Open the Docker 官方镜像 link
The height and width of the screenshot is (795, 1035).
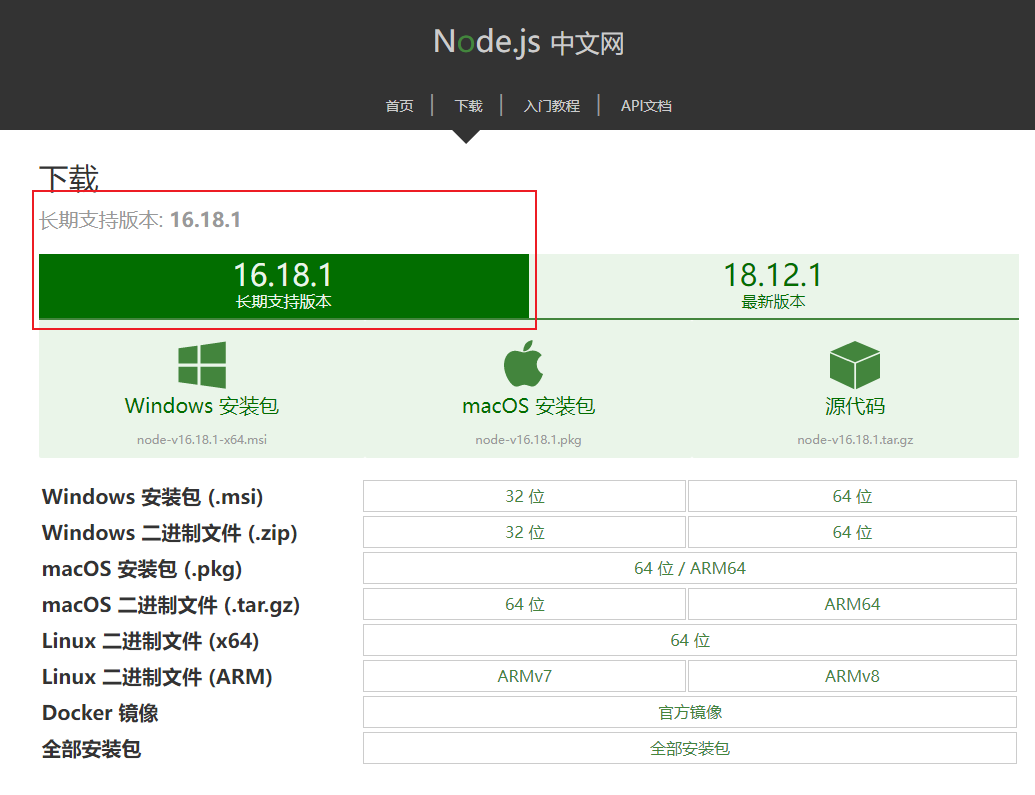click(x=690, y=712)
